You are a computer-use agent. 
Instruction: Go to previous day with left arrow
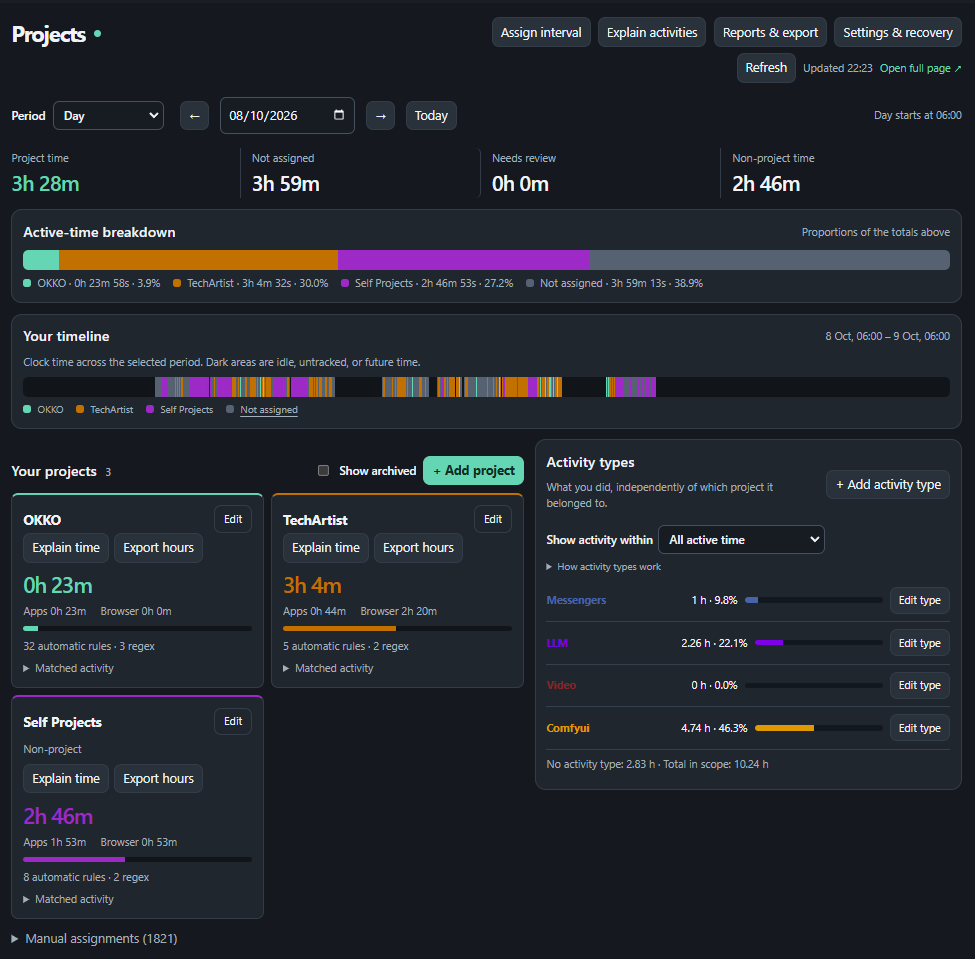click(x=194, y=116)
